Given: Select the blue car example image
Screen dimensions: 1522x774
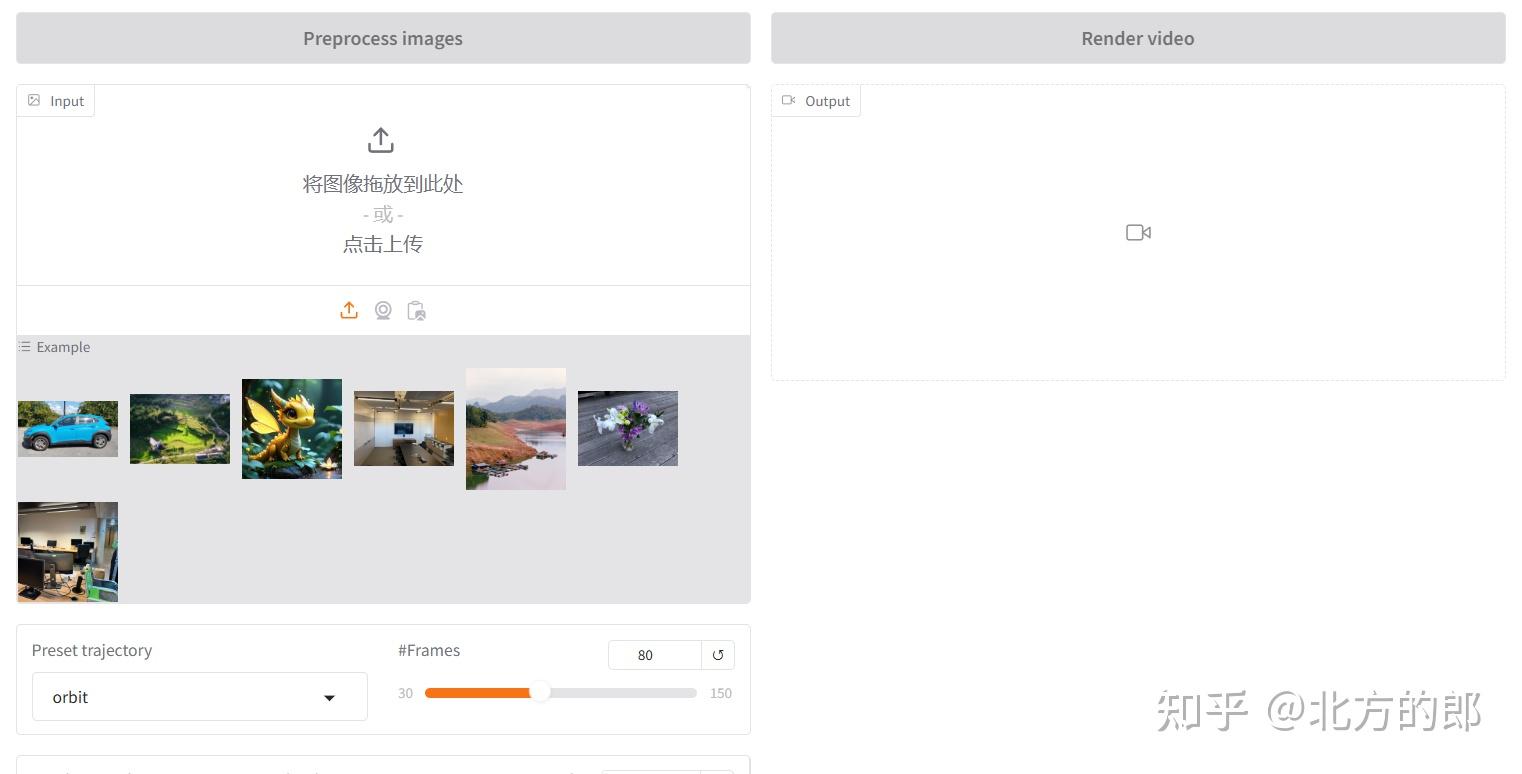Looking at the screenshot, I should [68, 429].
